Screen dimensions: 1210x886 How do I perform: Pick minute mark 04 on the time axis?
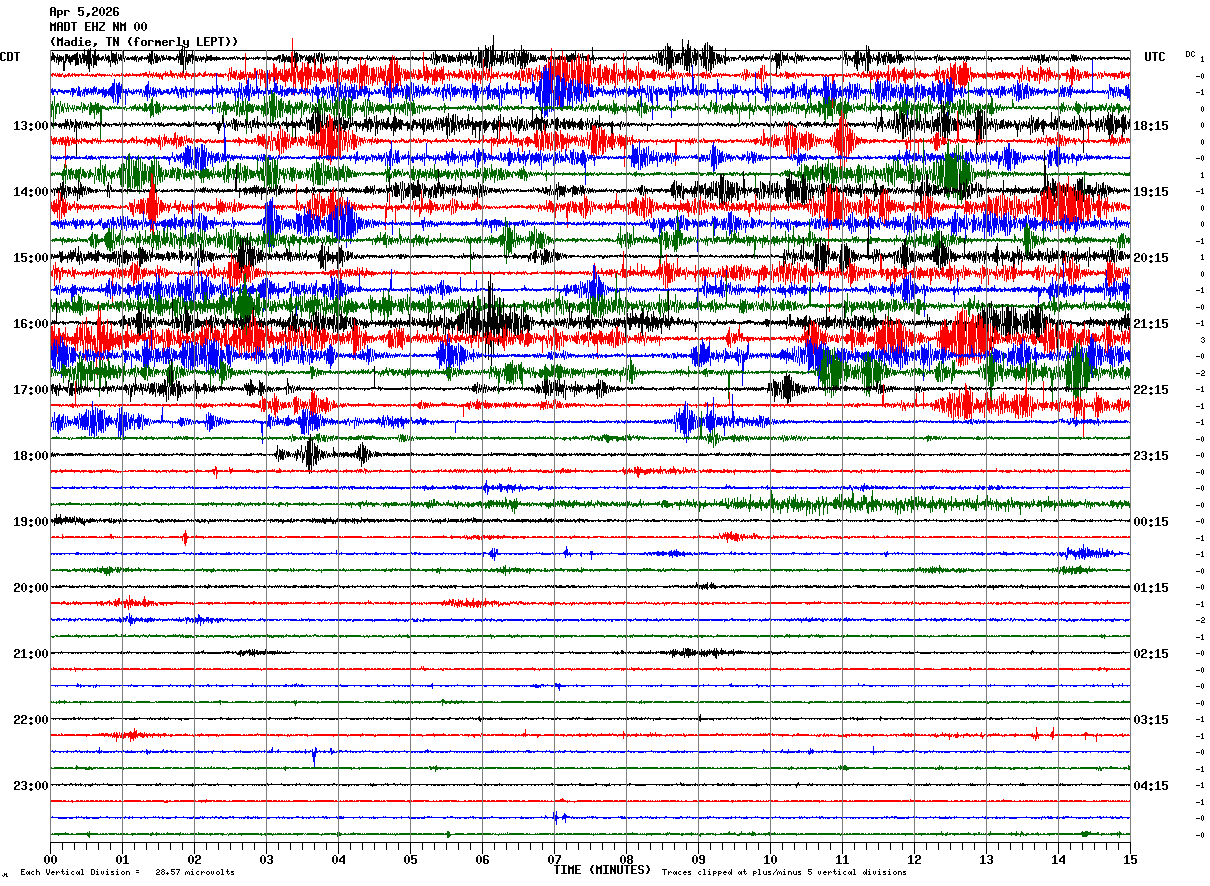[338, 859]
